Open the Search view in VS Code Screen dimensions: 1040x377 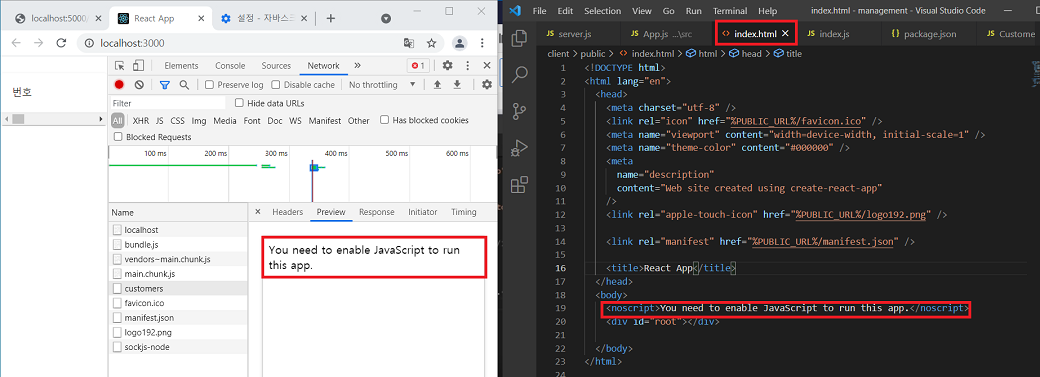[x=520, y=74]
